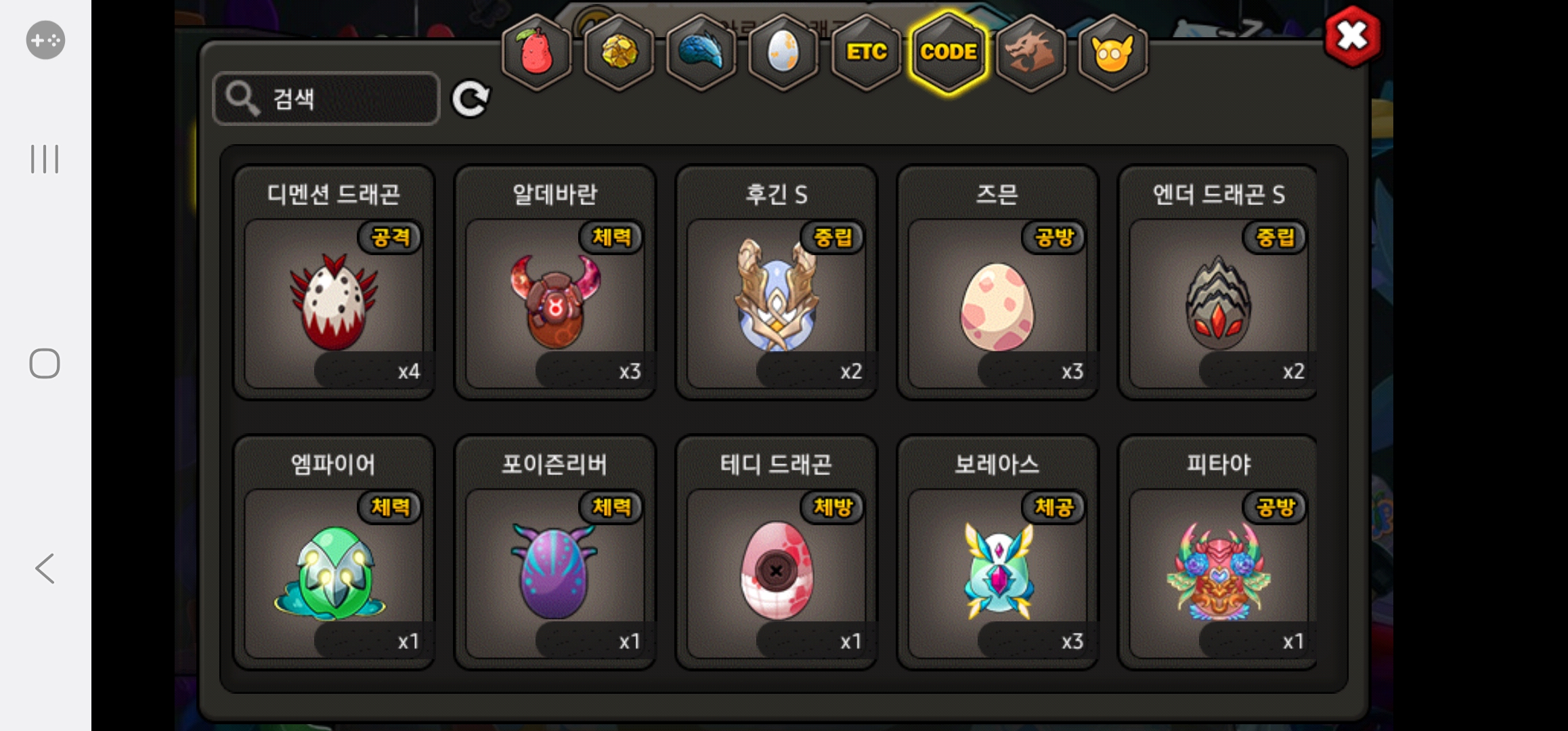Select the gold ore category tab
The height and width of the screenshot is (731, 1568).
click(x=619, y=52)
